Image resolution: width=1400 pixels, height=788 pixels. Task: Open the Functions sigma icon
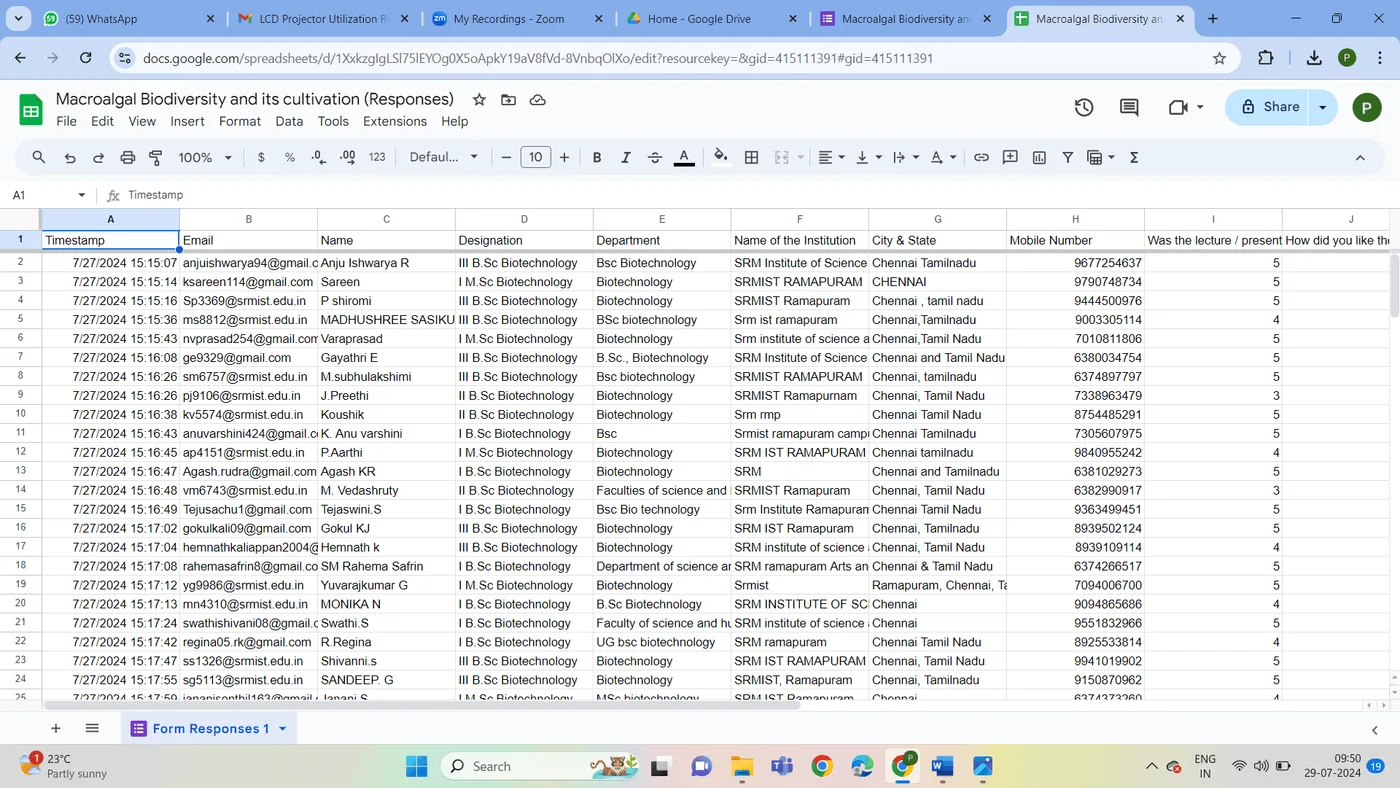coord(1134,157)
